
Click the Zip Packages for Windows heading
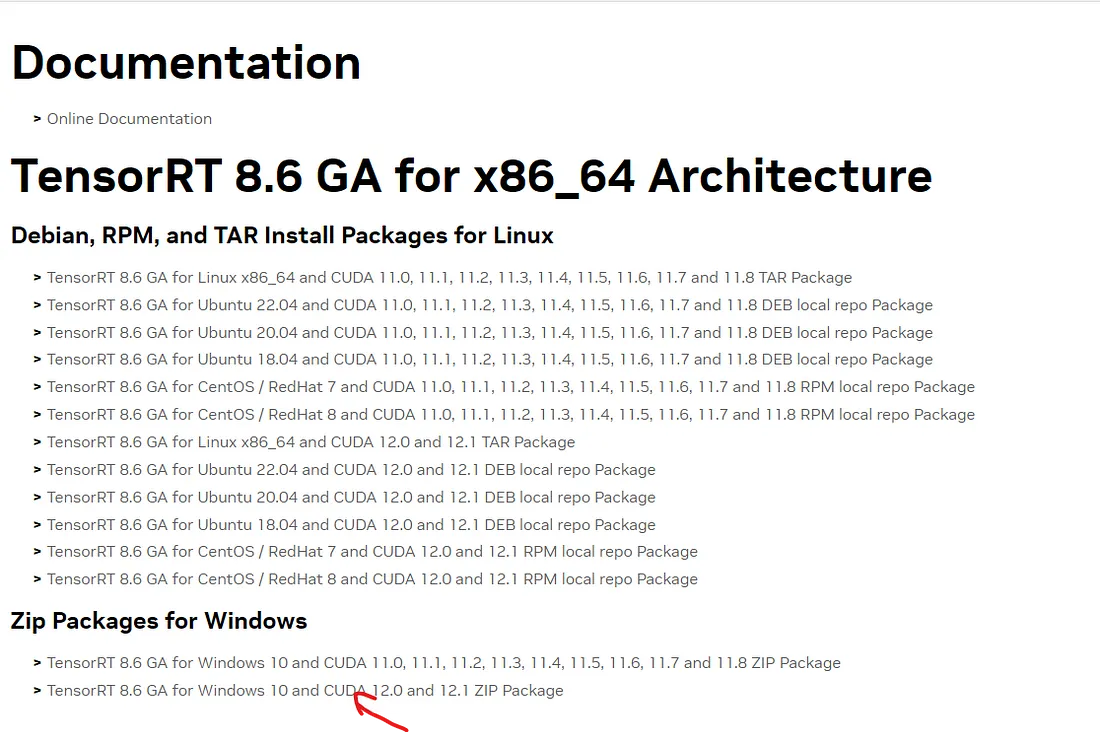click(159, 621)
